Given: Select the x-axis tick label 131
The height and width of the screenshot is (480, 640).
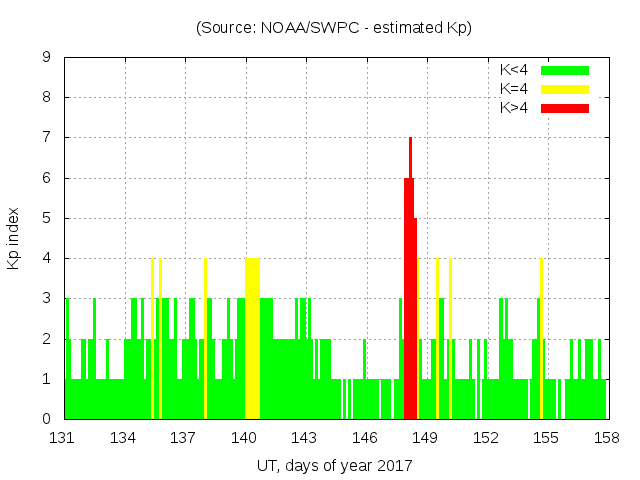Looking at the screenshot, I should 64,437.
